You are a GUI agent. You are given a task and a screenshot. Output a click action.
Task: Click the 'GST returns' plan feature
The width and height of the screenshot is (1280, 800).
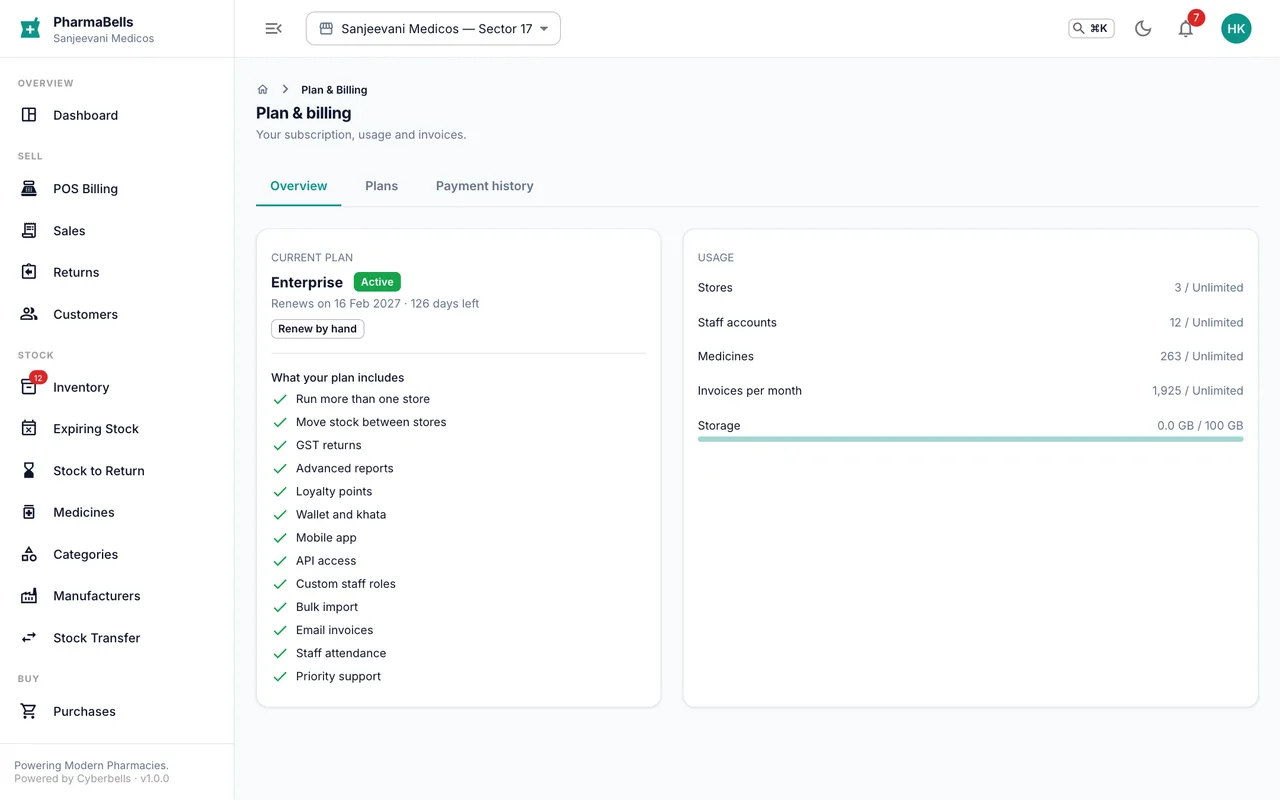329,446
